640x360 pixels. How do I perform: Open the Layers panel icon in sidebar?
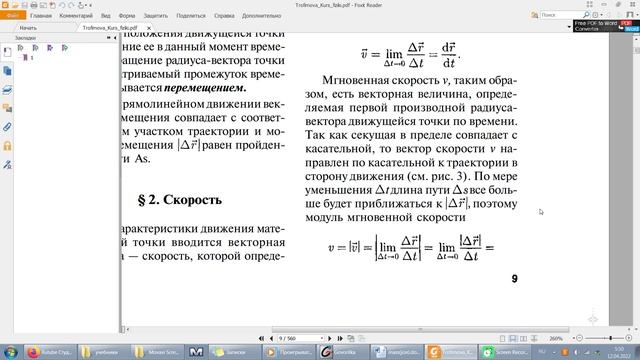7,90
